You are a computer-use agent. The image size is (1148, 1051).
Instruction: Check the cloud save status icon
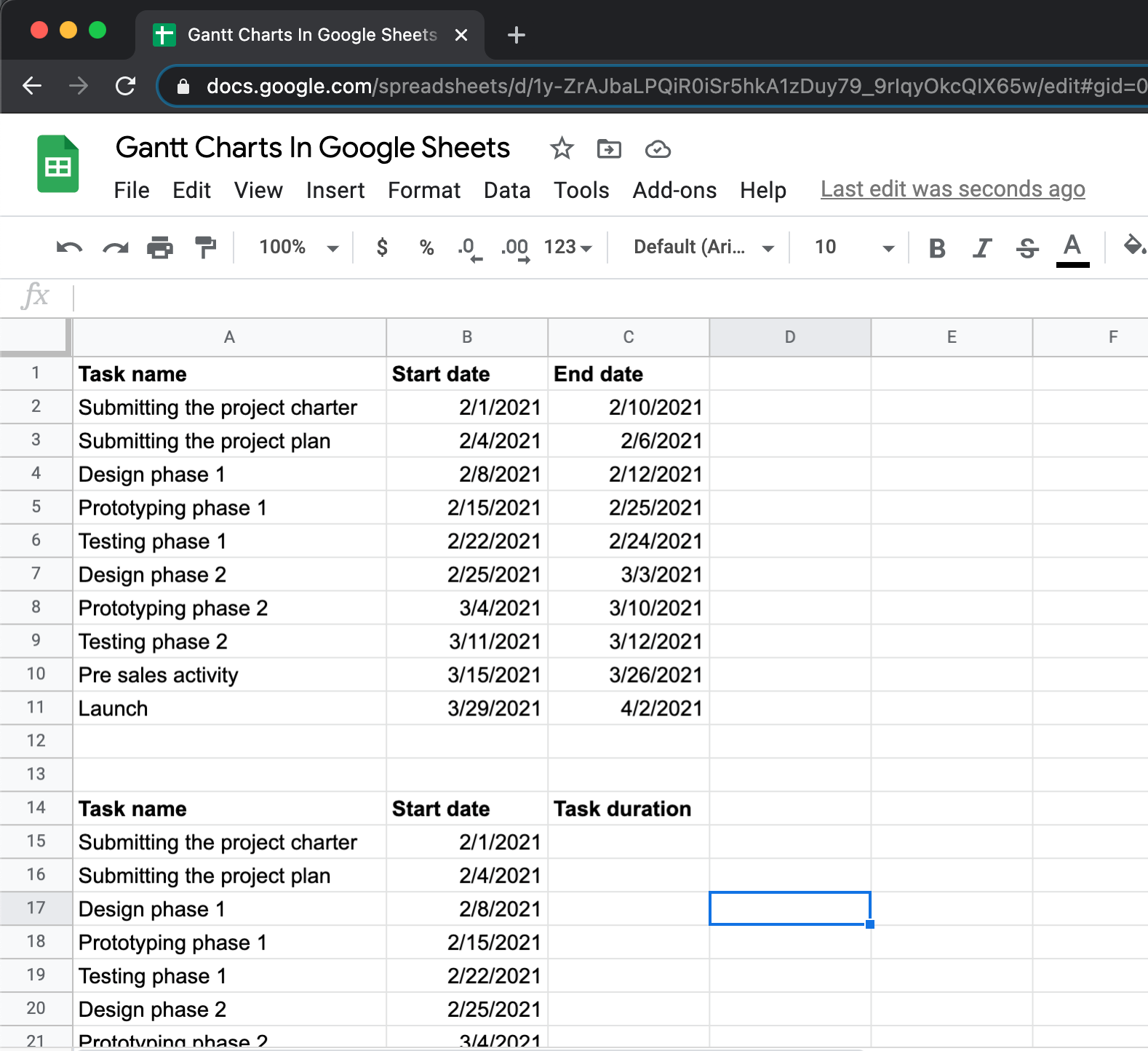pyautogui.click(x=658, y=148)
